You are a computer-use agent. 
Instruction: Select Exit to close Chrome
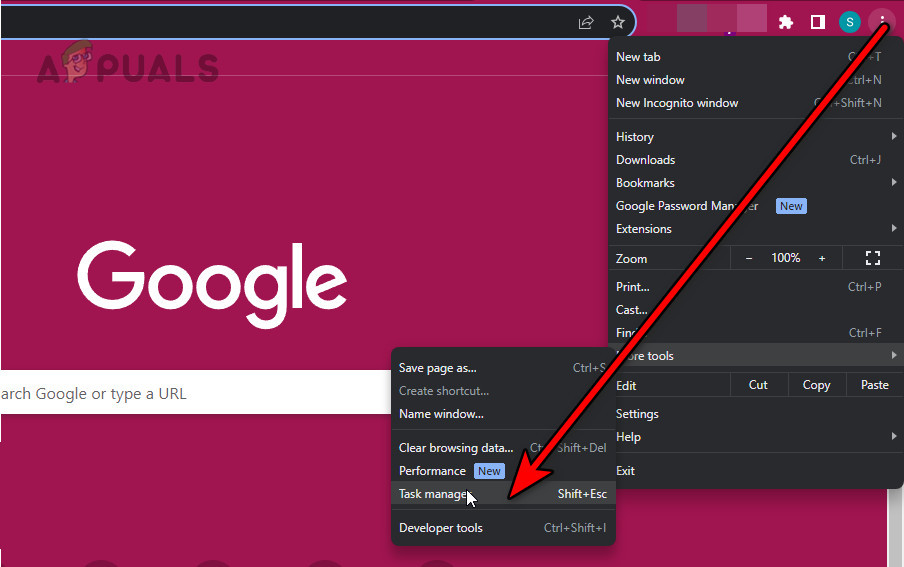pos(756,471)
